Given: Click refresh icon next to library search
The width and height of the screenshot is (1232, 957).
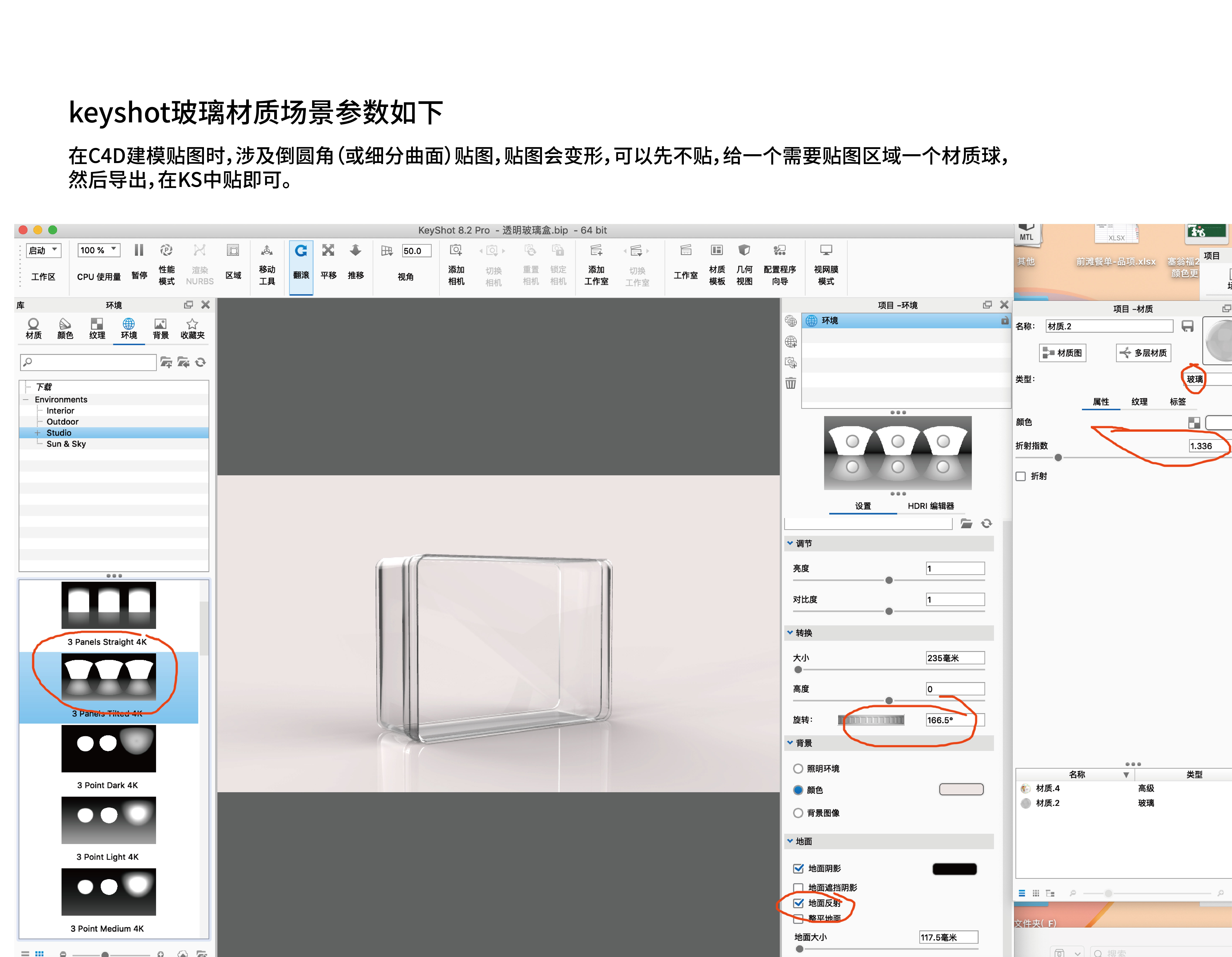Looking at the screenshot, I should click(200, 362).
